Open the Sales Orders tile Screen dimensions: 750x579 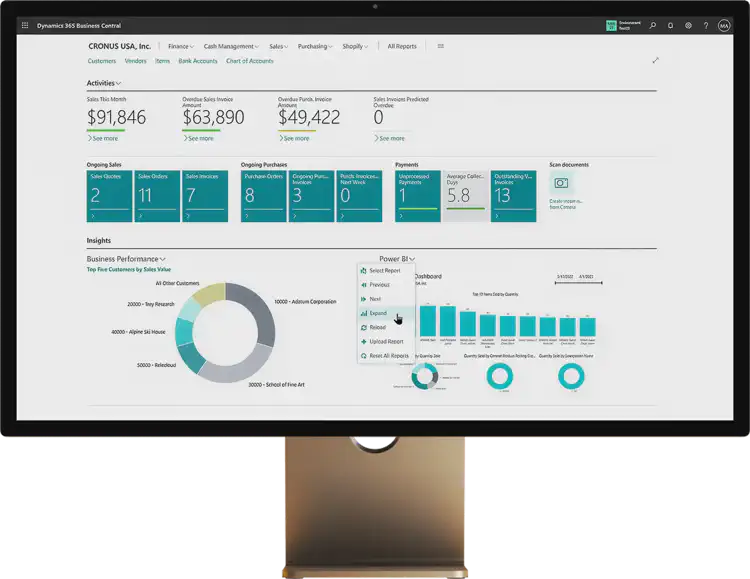(157, 196)
